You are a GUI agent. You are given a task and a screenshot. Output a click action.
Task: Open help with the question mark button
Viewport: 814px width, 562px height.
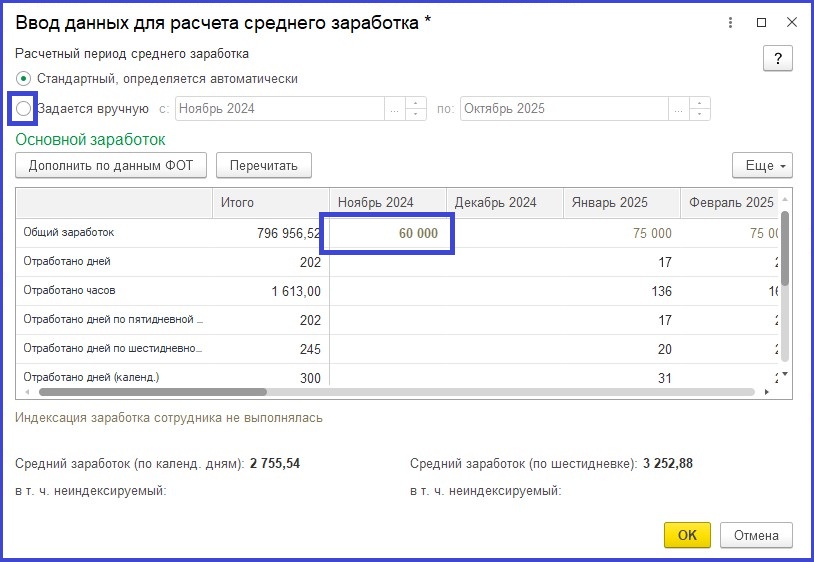[777, 58]
